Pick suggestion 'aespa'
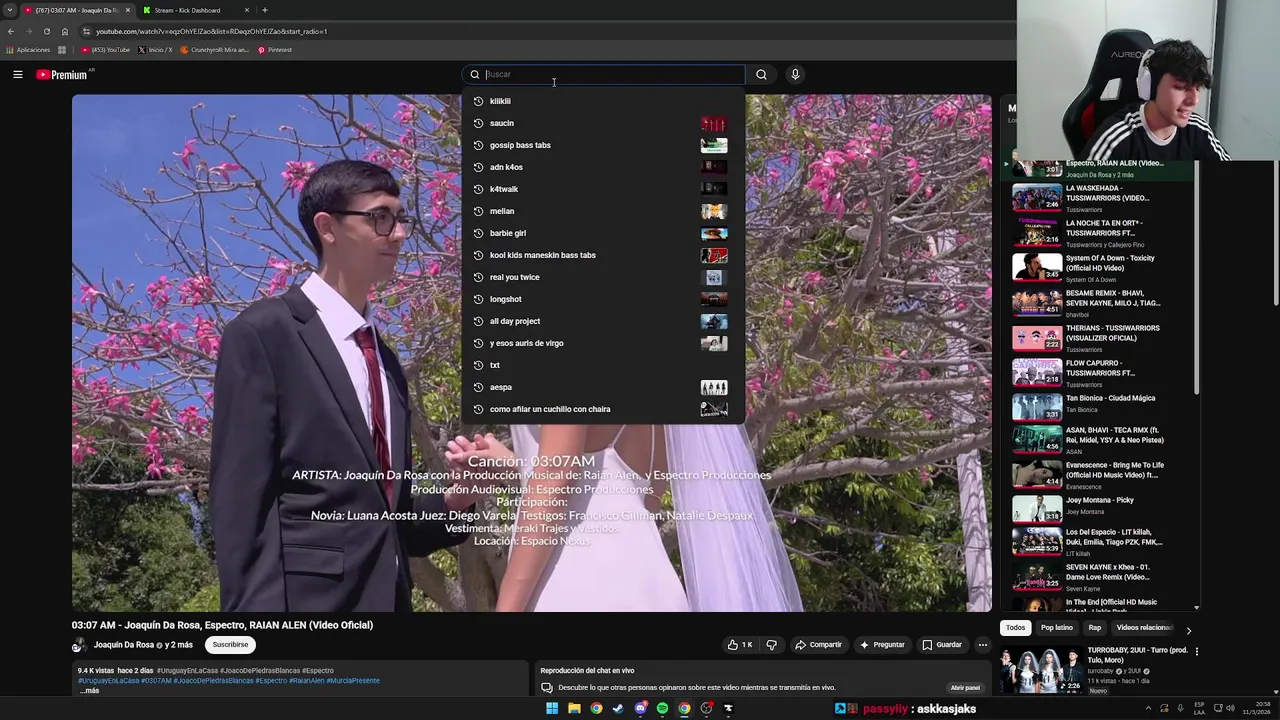The image size is (1280, 720). pyautogui.click(x=603, y=387)
